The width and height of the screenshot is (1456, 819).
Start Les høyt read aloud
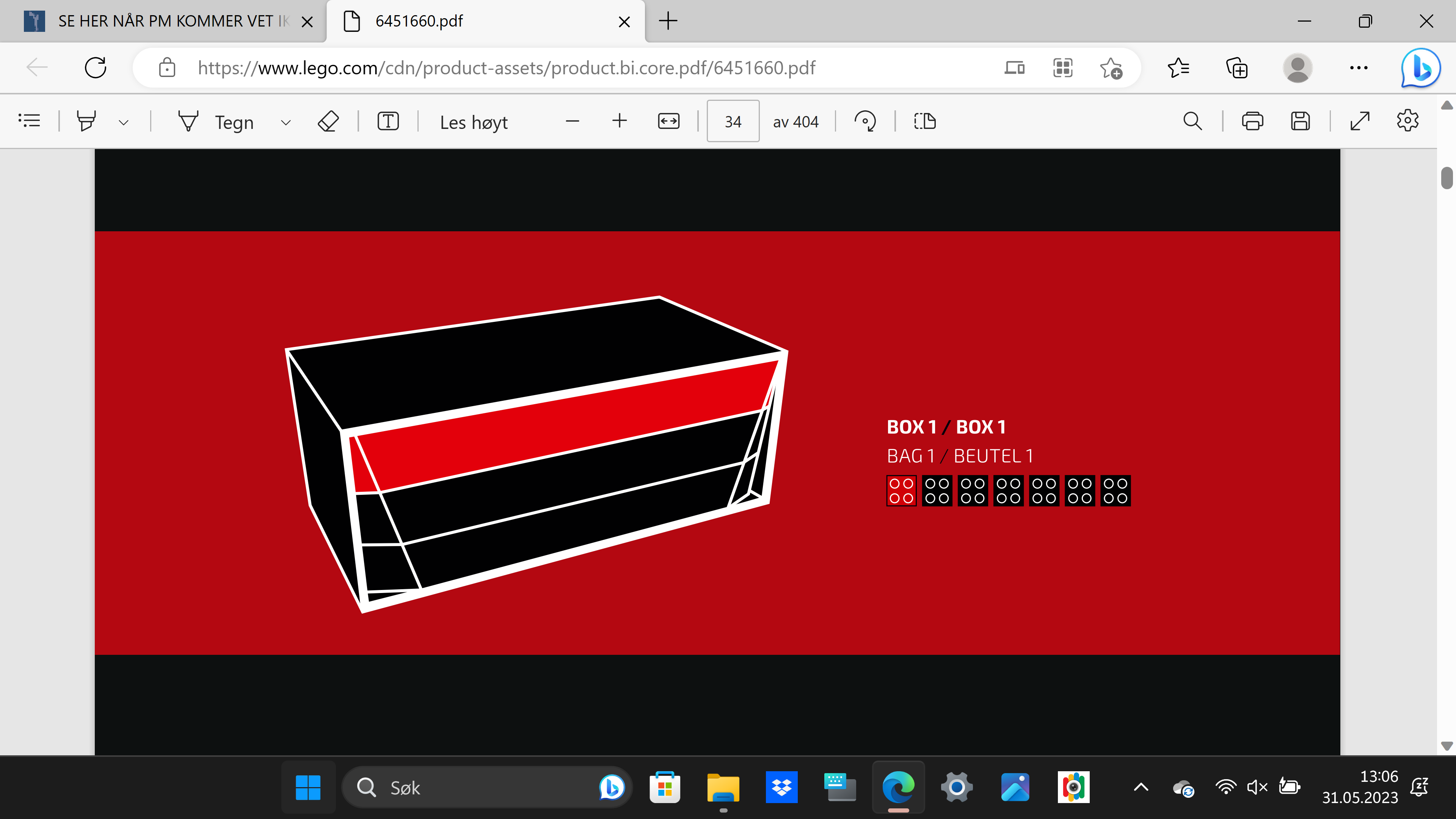tap(474, 122)
